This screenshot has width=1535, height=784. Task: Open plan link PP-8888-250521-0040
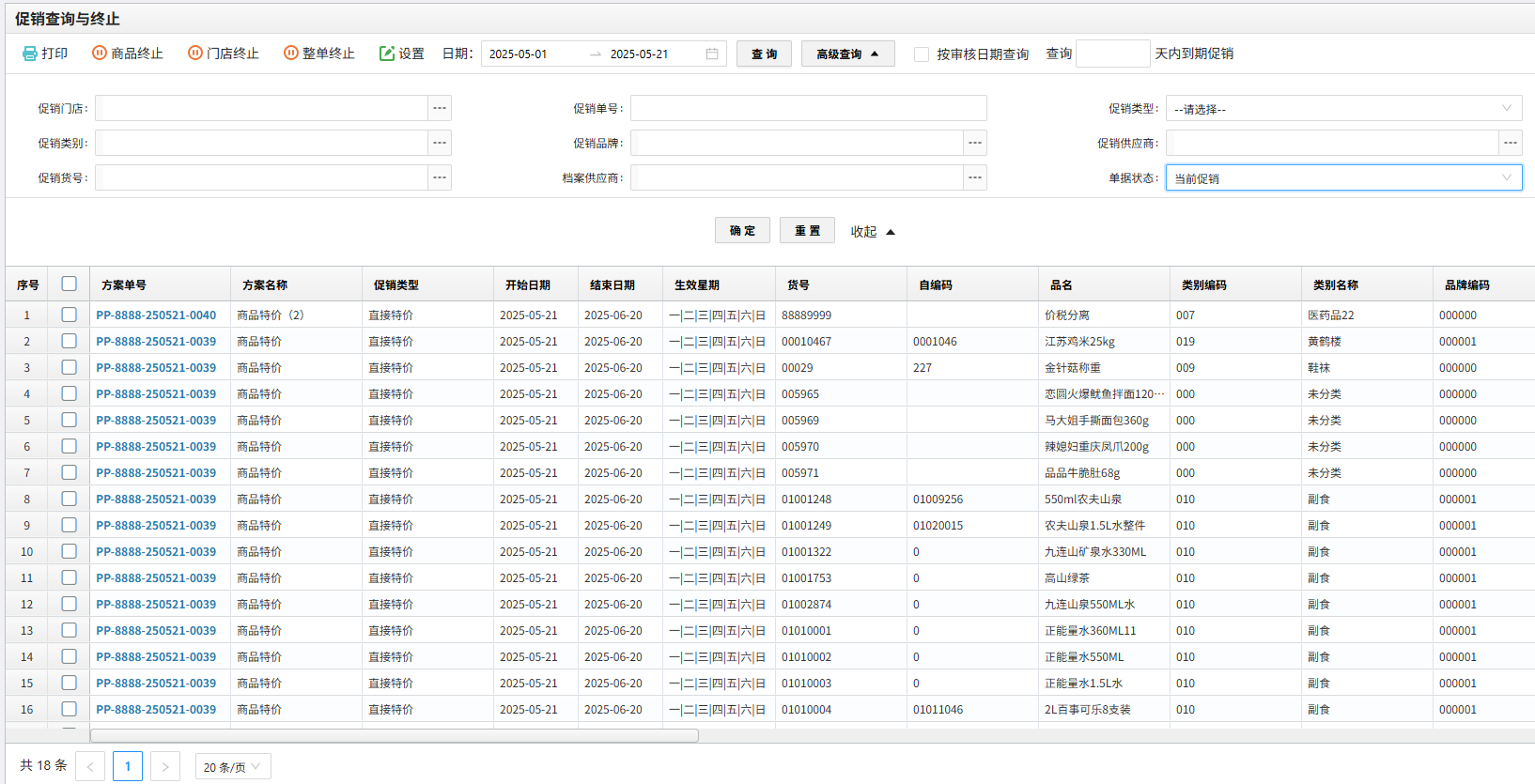coord(156,315)
